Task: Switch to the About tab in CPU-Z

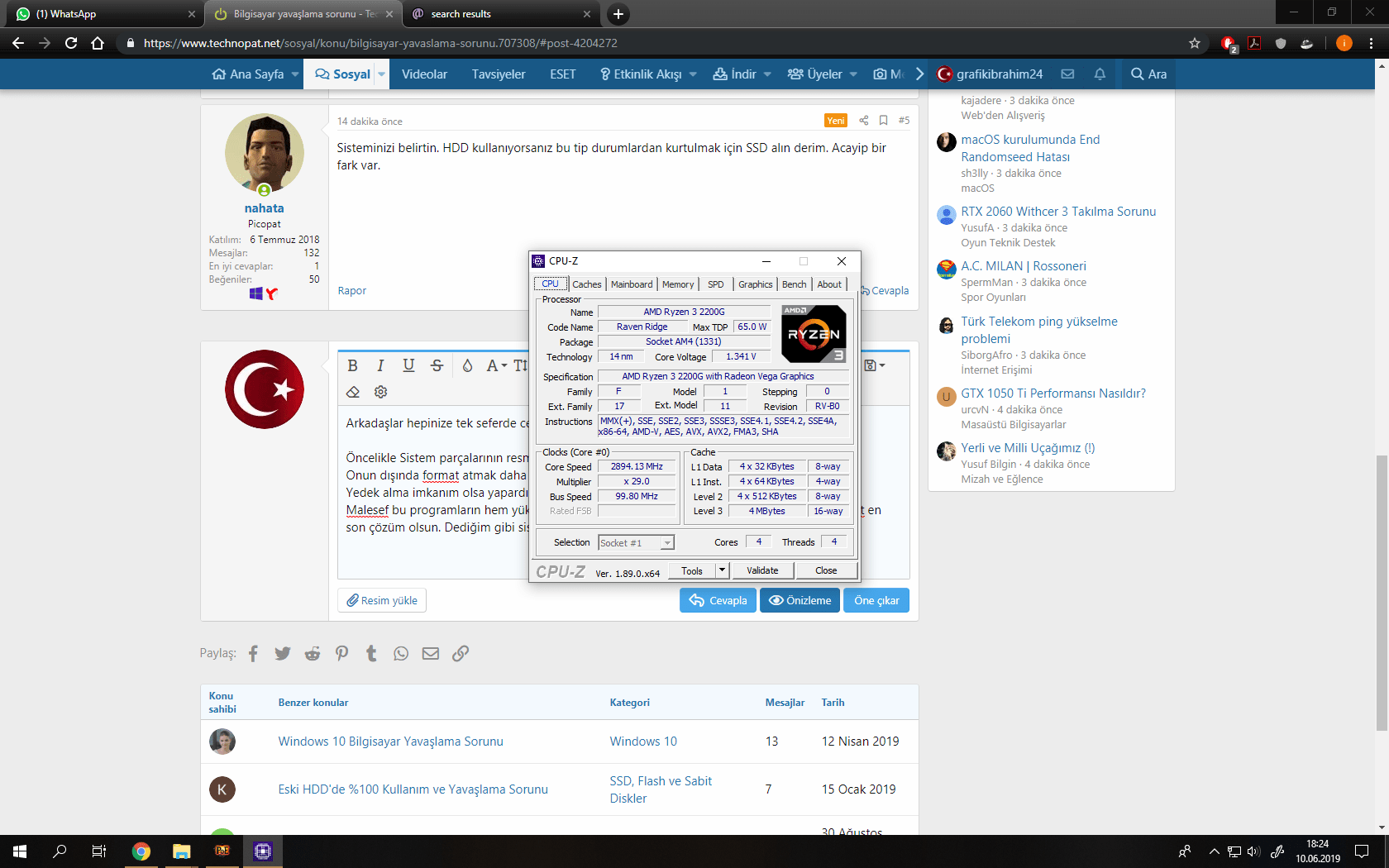Action: click(830, 284)
